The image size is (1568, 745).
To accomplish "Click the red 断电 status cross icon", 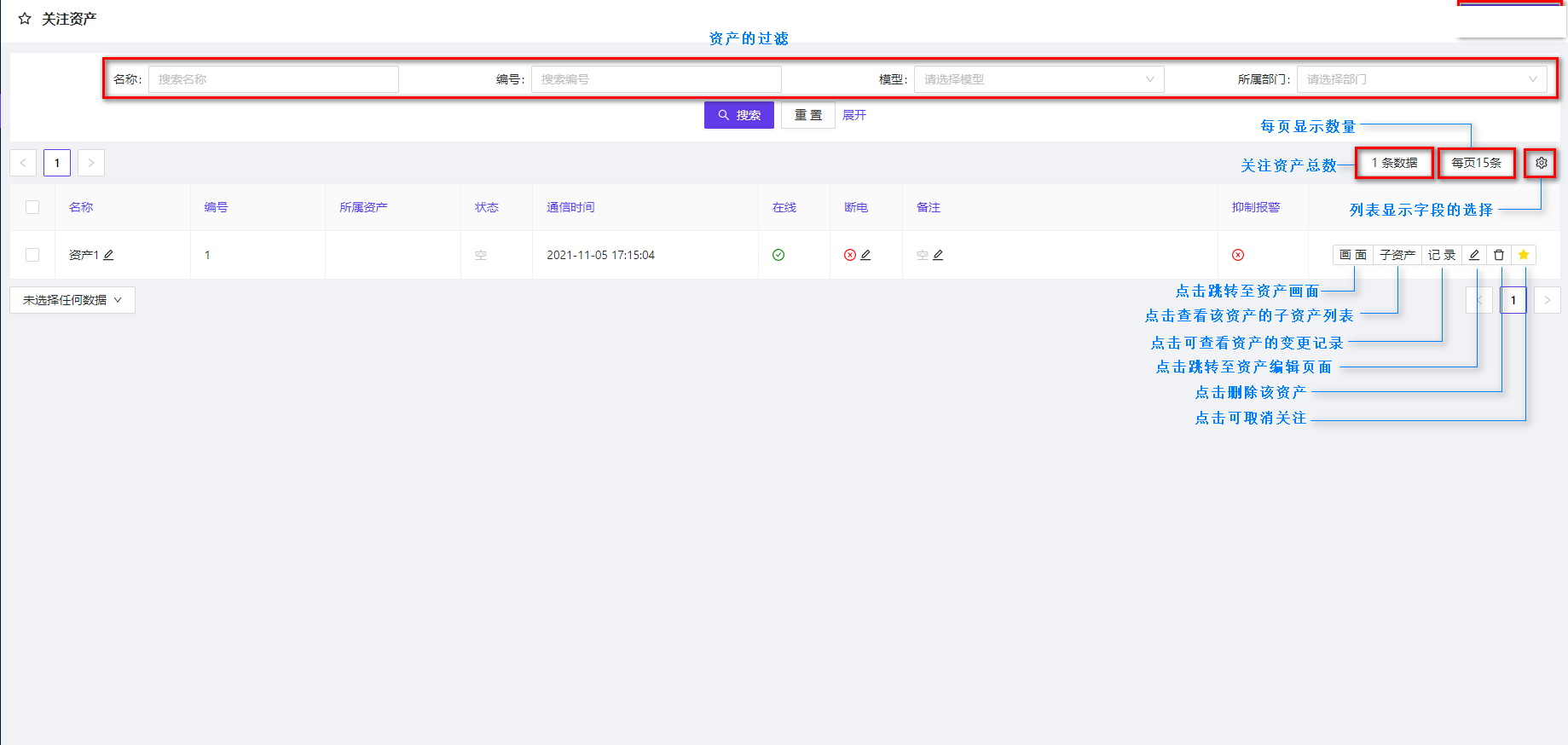I will click(x=850, y=255).
